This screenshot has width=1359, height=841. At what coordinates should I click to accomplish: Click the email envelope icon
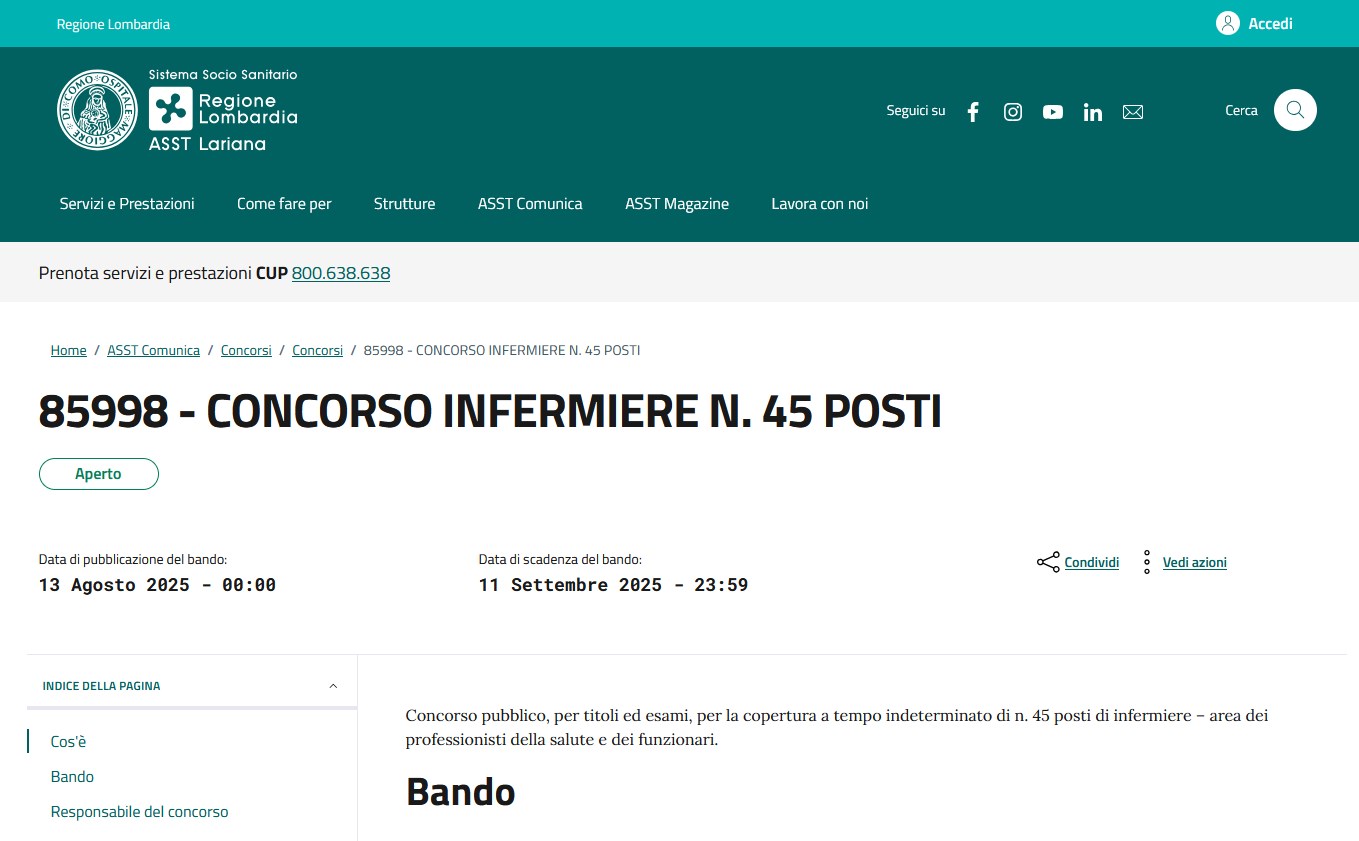pyautogui.click(x=1133, y=112)
